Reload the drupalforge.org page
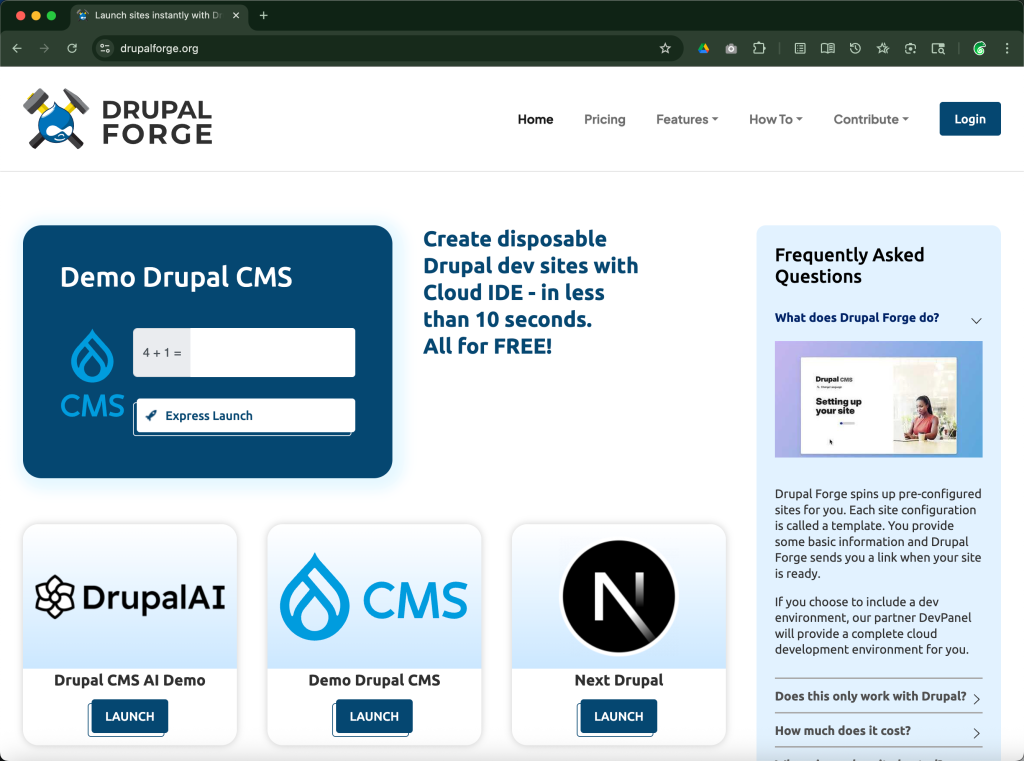1024x761 pixels. pyautogui.click(x=72, y=48)
